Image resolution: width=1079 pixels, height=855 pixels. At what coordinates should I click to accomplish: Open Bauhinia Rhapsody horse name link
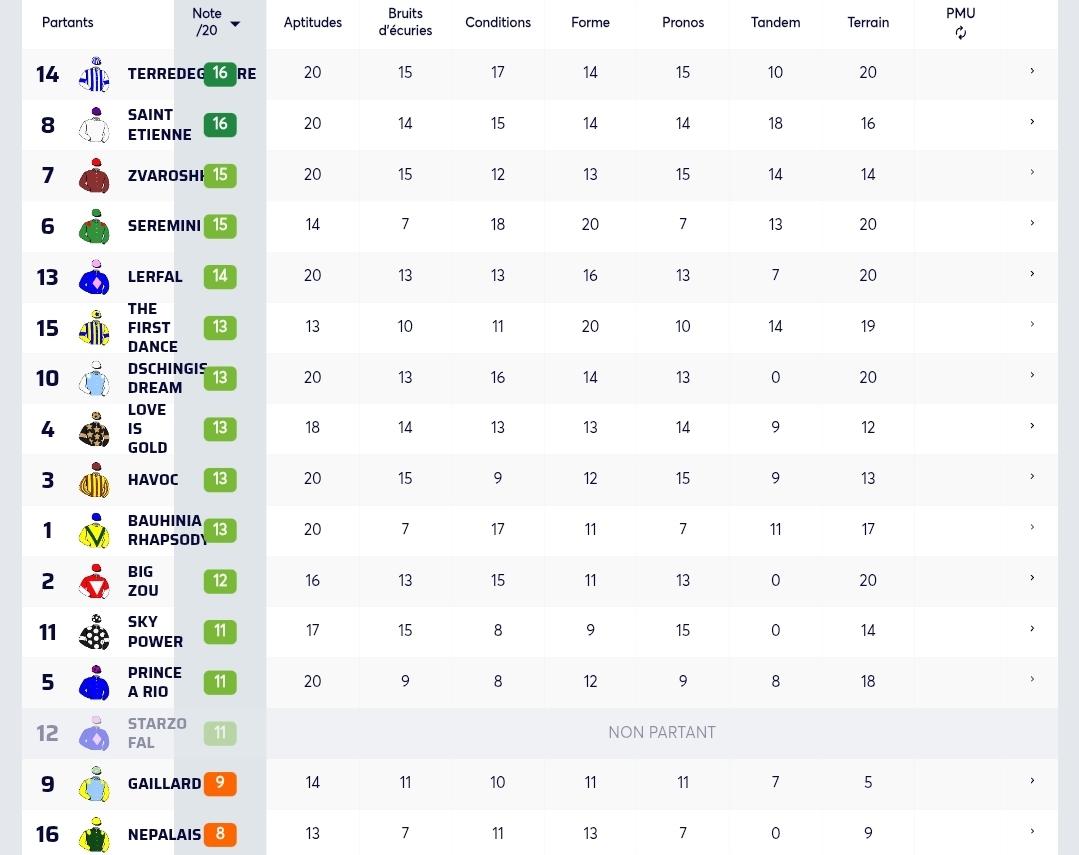pyautogui.click(x=166, y=530)
